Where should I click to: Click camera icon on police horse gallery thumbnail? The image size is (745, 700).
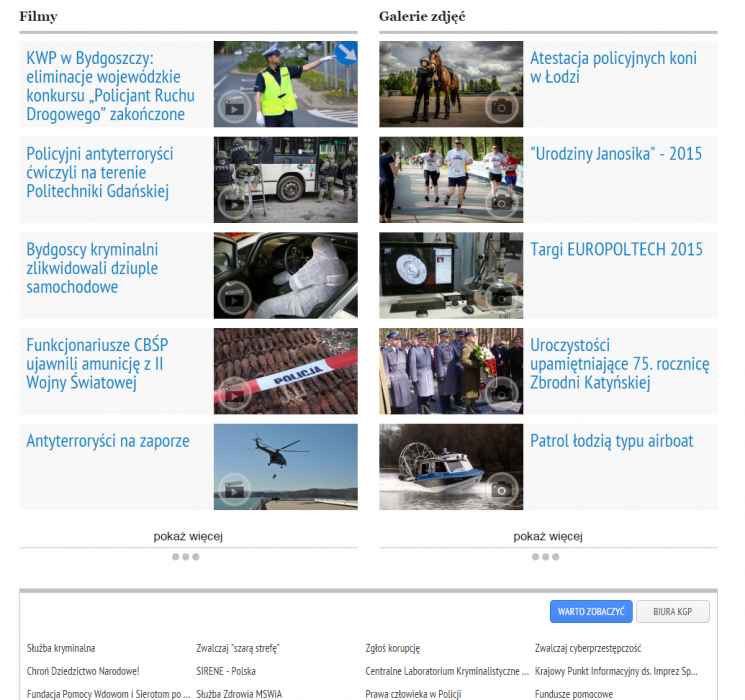click(502, 107)
